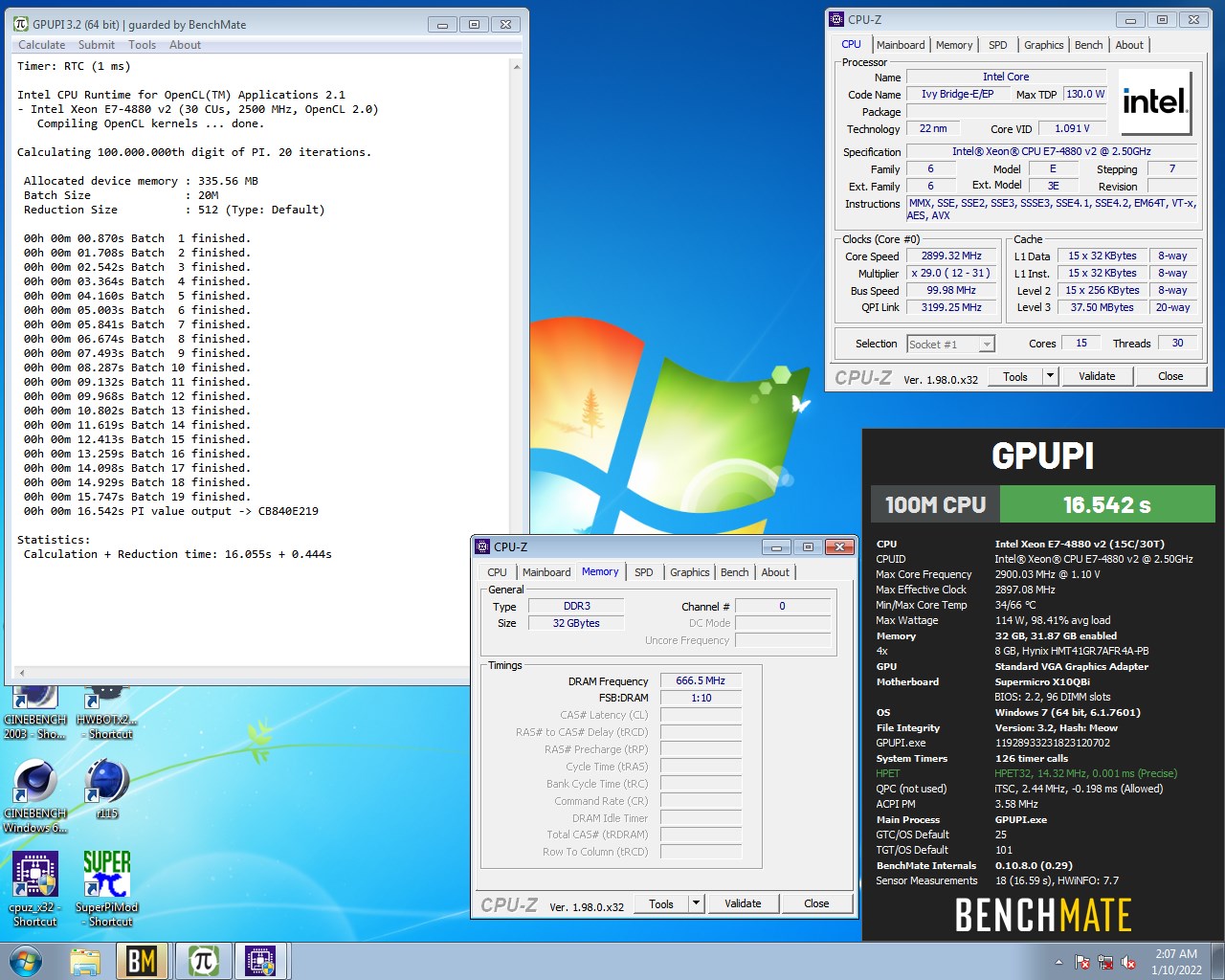Image resolution: width=1225 pixels, height=980 pixels.
Task: Switch to SPD tab in top CPU-Z
Action: coord(997,45)
